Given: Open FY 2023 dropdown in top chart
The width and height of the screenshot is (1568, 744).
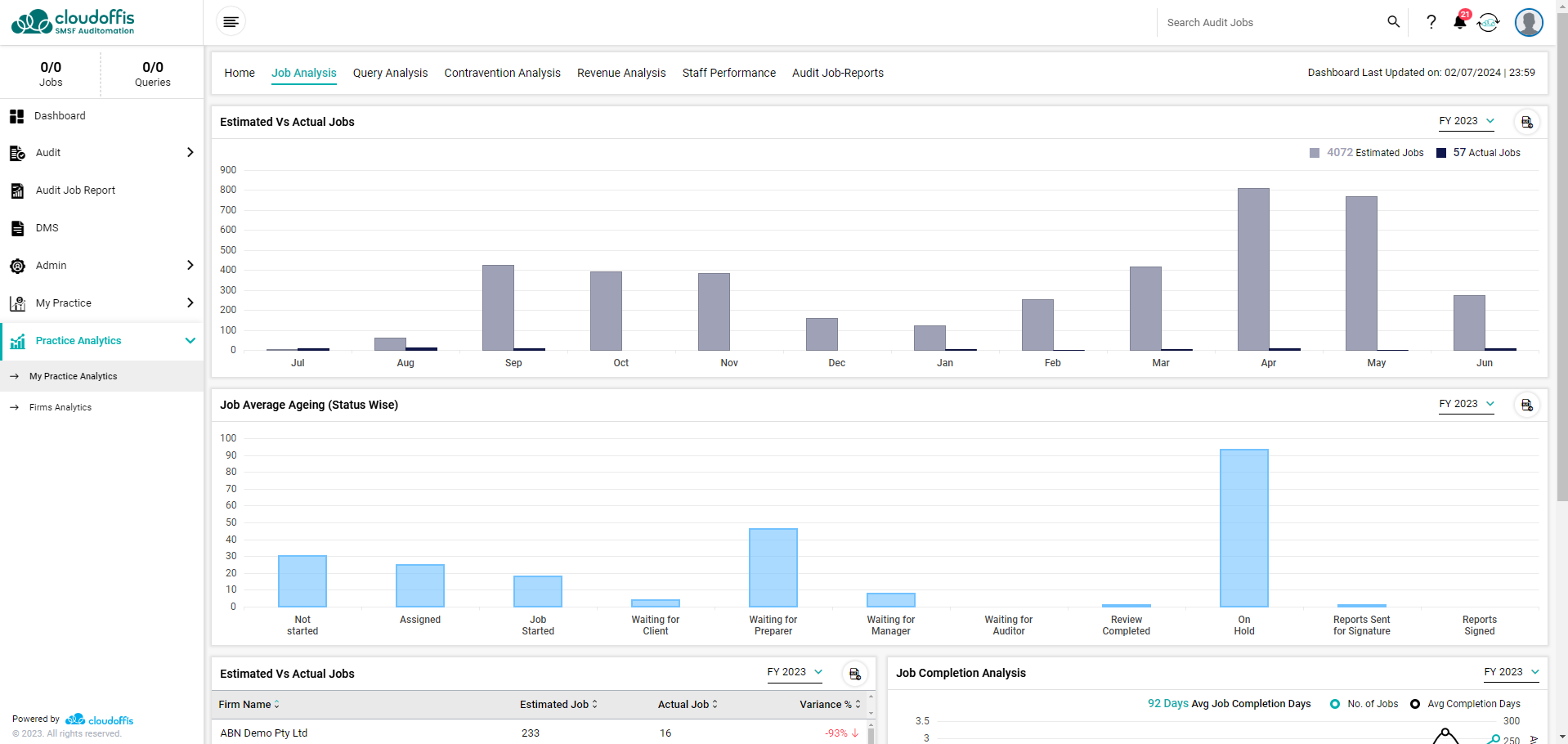Looking at the screenshot, I should (x=1467, y=121).
